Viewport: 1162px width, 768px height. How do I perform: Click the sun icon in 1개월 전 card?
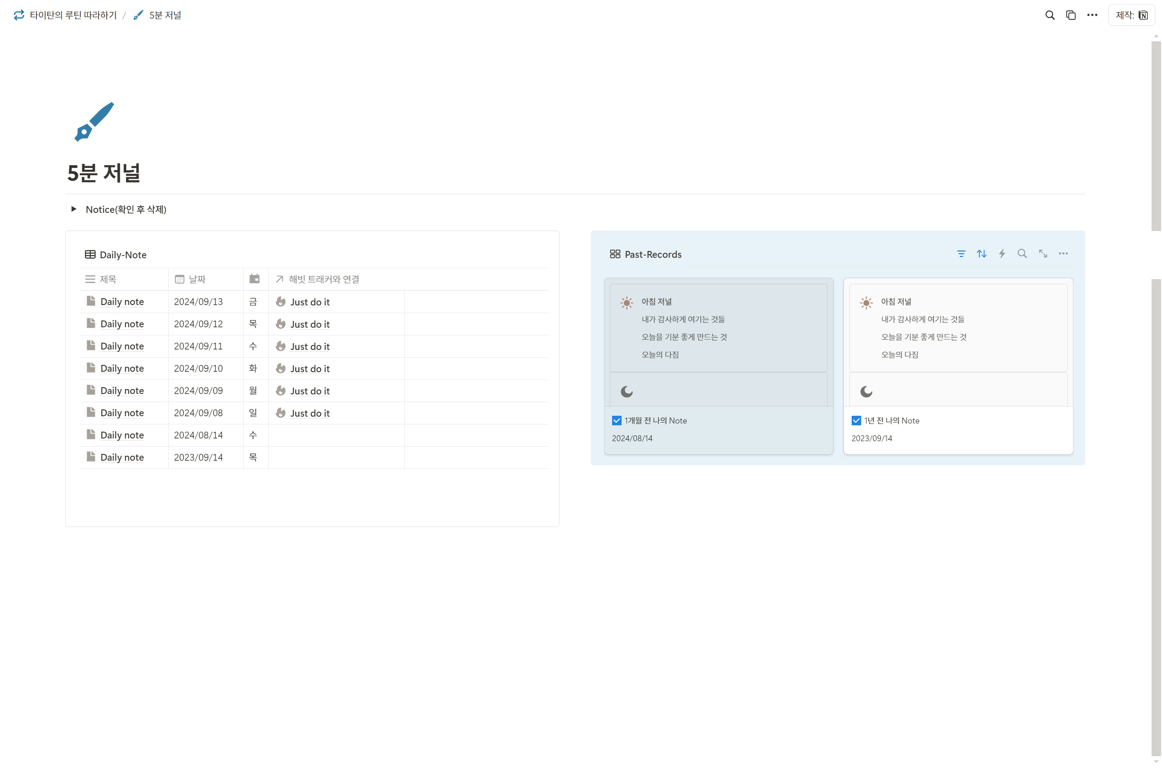(627, 302)
